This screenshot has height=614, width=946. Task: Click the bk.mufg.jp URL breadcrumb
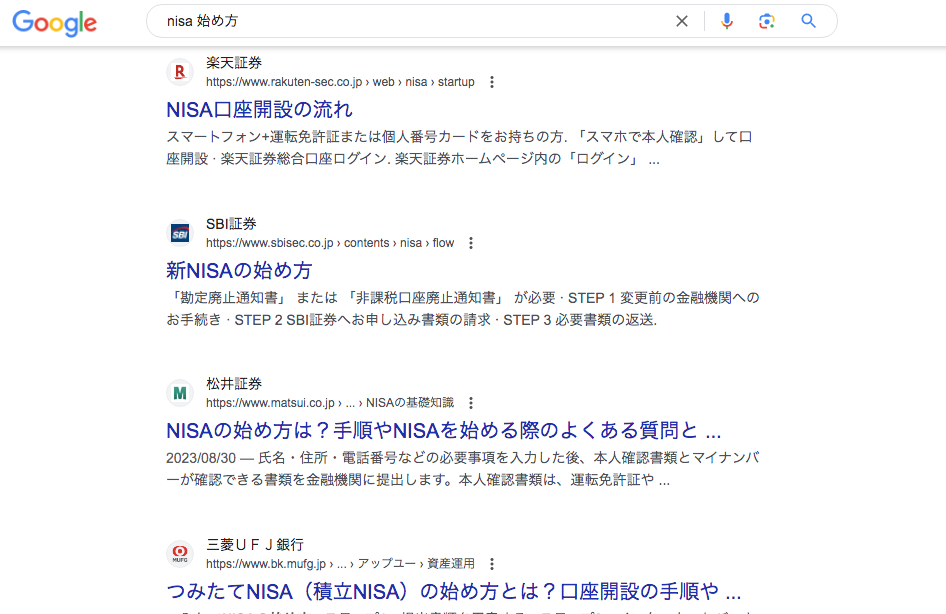click(x=340, y=564)
